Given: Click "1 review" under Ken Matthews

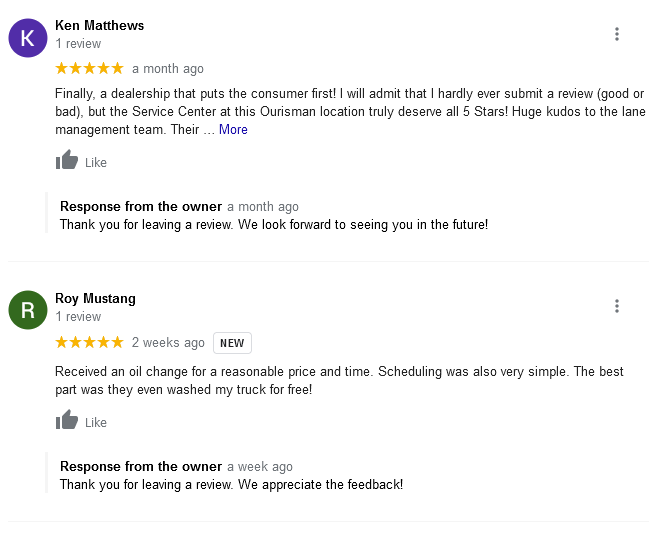Looking at the screenshot, I should tap(78, 44).
